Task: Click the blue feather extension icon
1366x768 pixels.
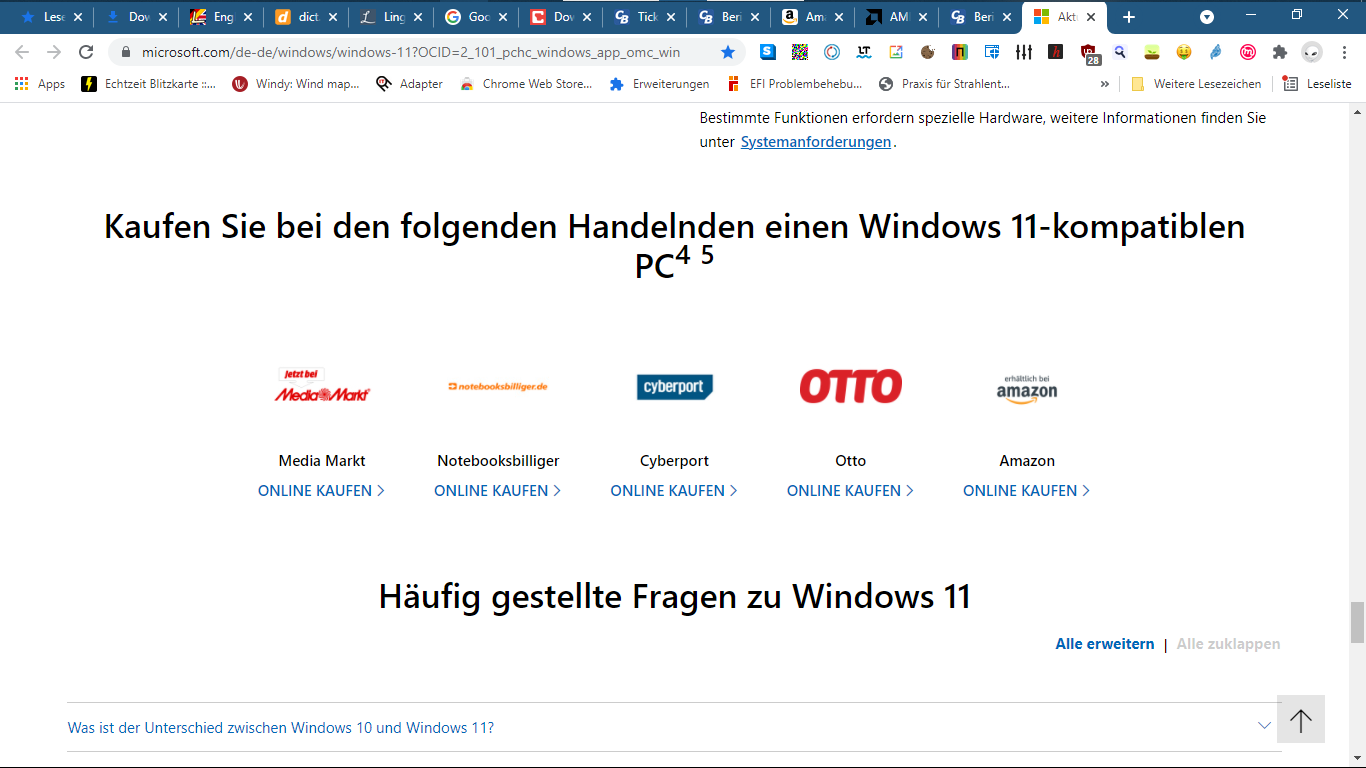Action: pos(1215,52)
